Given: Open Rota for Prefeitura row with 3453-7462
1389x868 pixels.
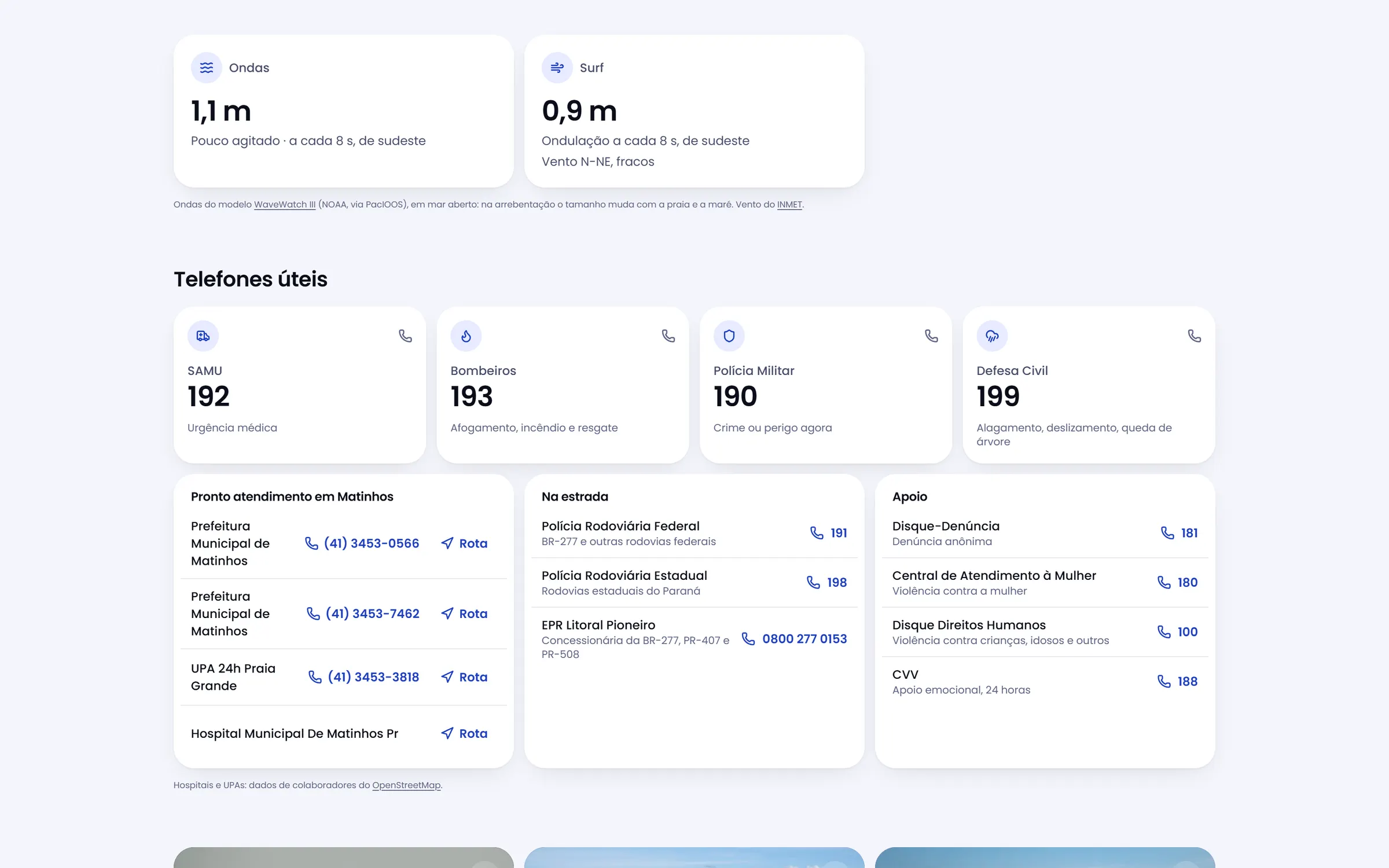Looking at the screenshot, I should (x=464, y=613).
